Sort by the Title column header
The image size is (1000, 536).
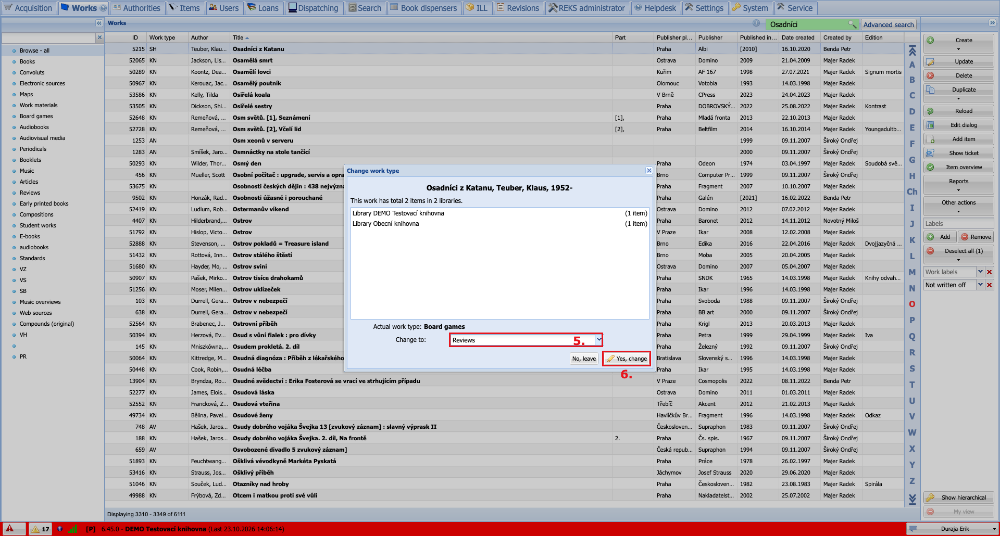(x=421, y=38)
